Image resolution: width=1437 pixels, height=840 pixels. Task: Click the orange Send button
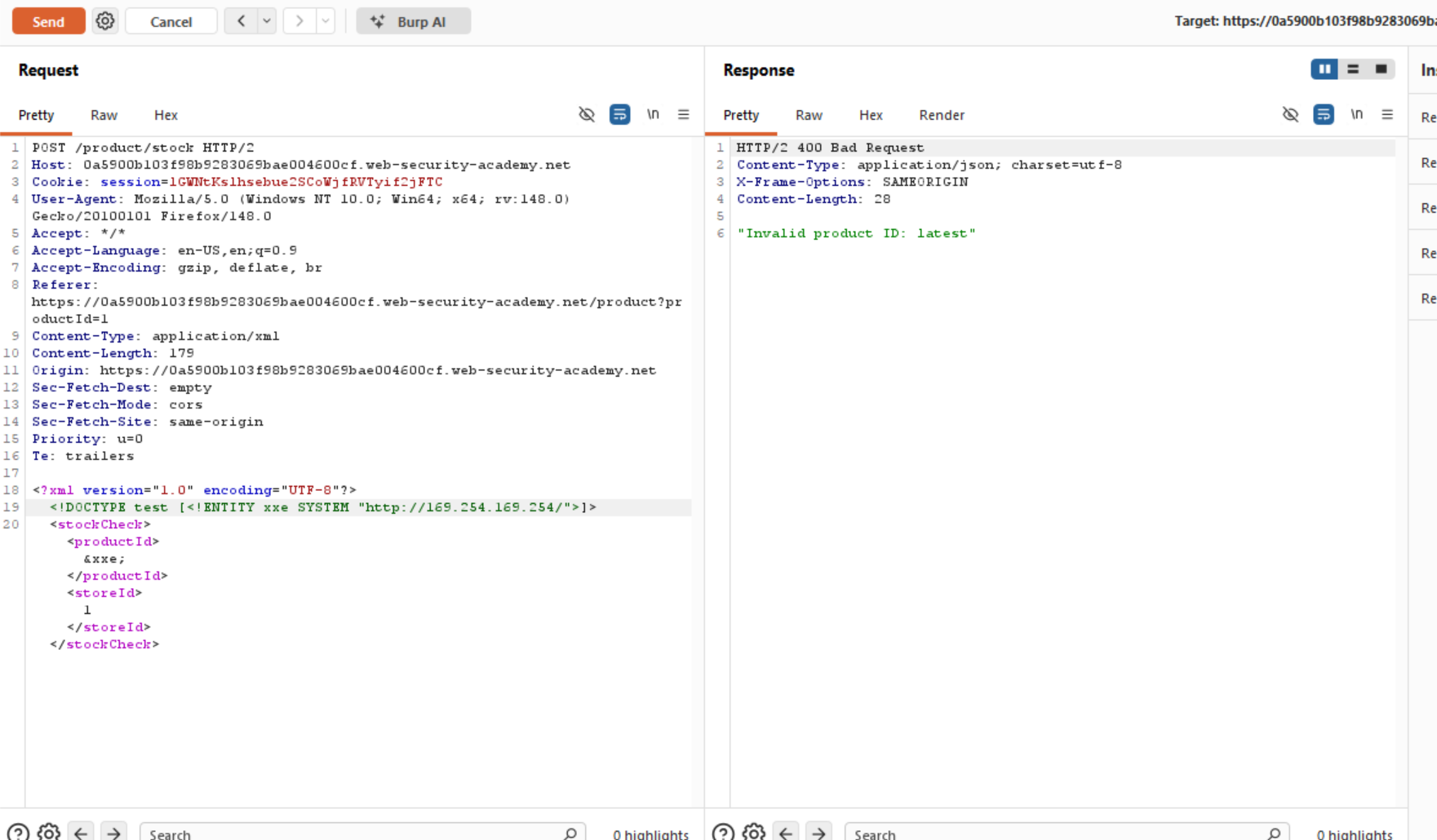click(x=48, y=21)
